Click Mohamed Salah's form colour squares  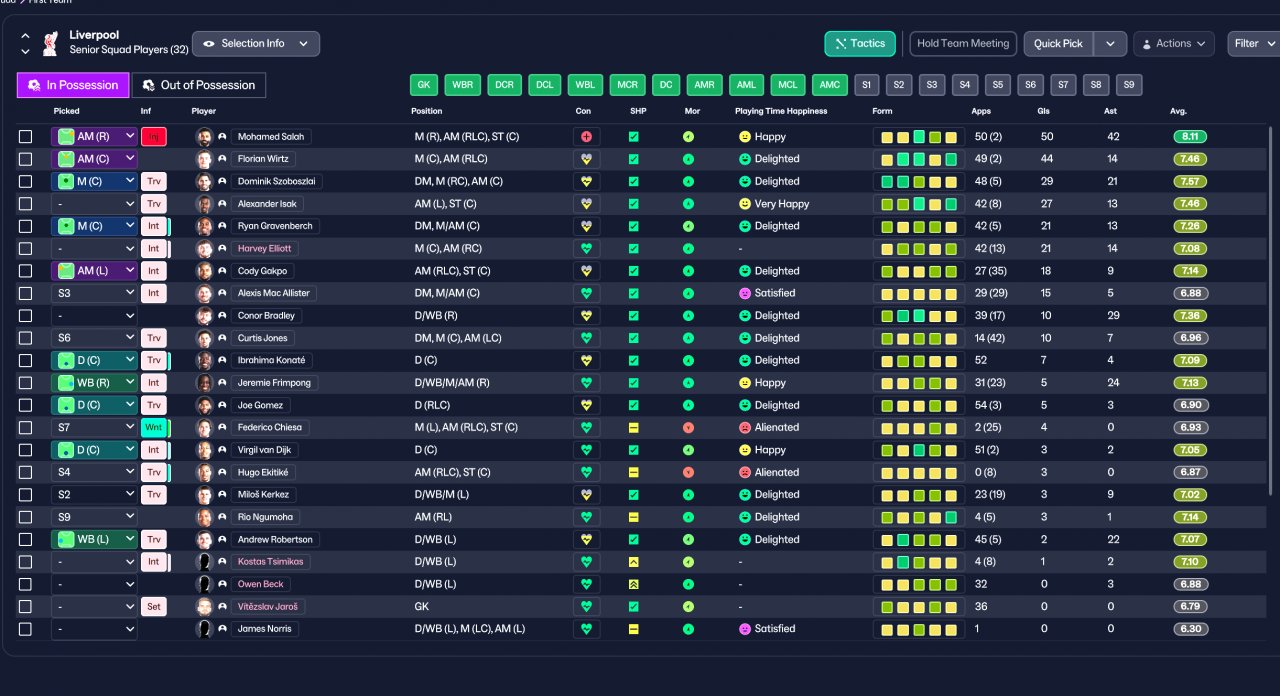click(919, 137)
